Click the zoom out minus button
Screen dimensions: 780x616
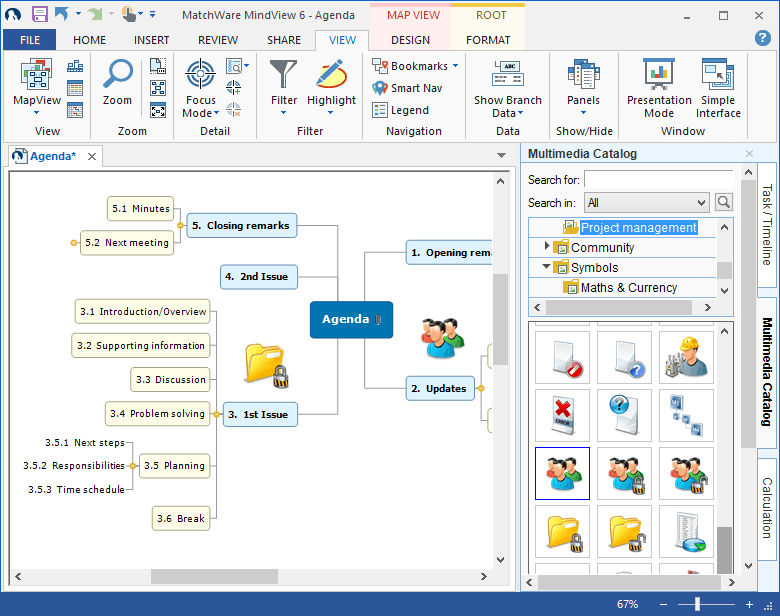tap(663, 604)
